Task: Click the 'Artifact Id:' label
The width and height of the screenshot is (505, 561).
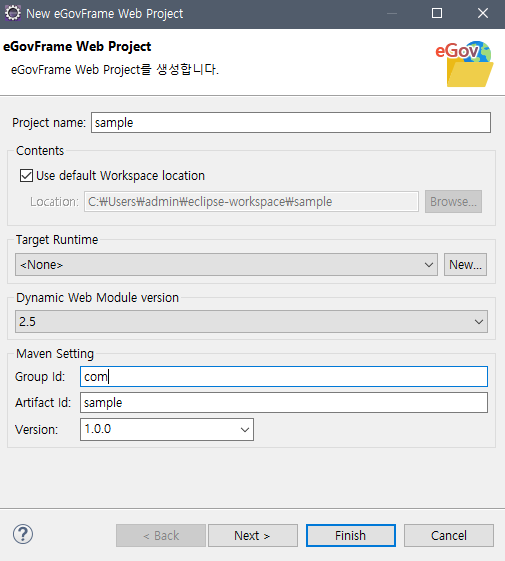Action: (43, 403)
